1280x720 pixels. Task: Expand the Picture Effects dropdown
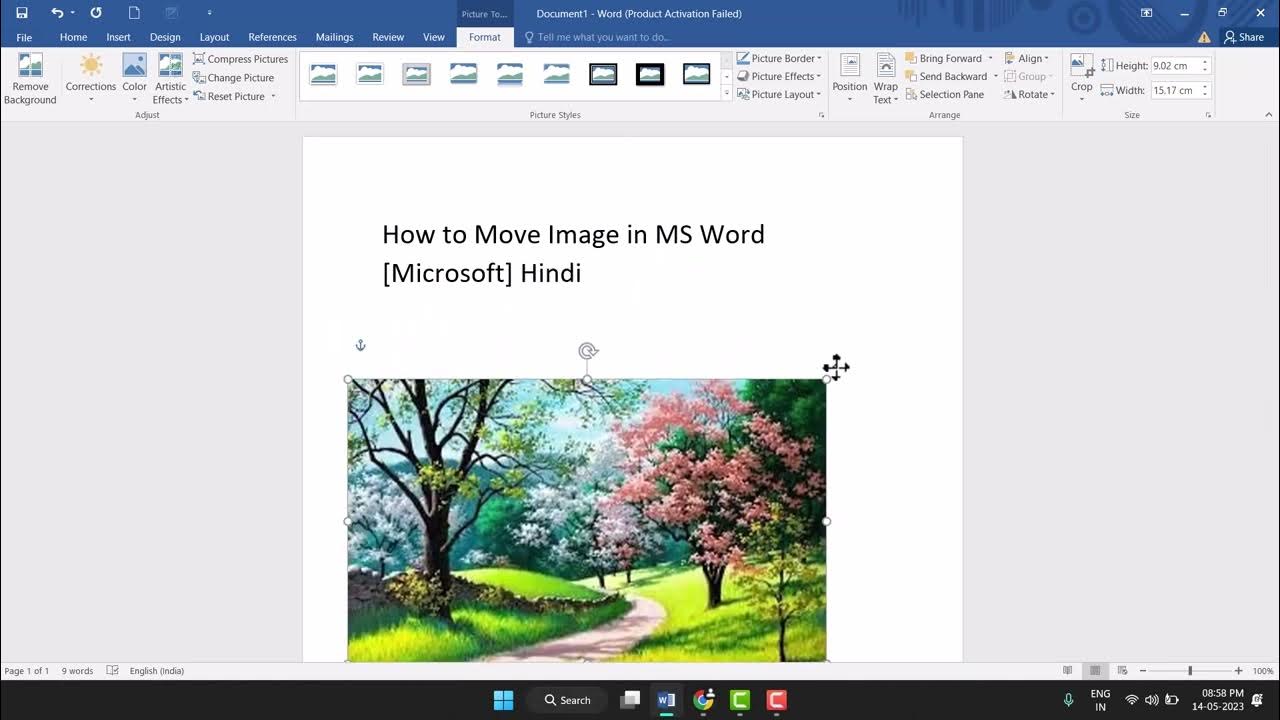click(x=779, y=76)
